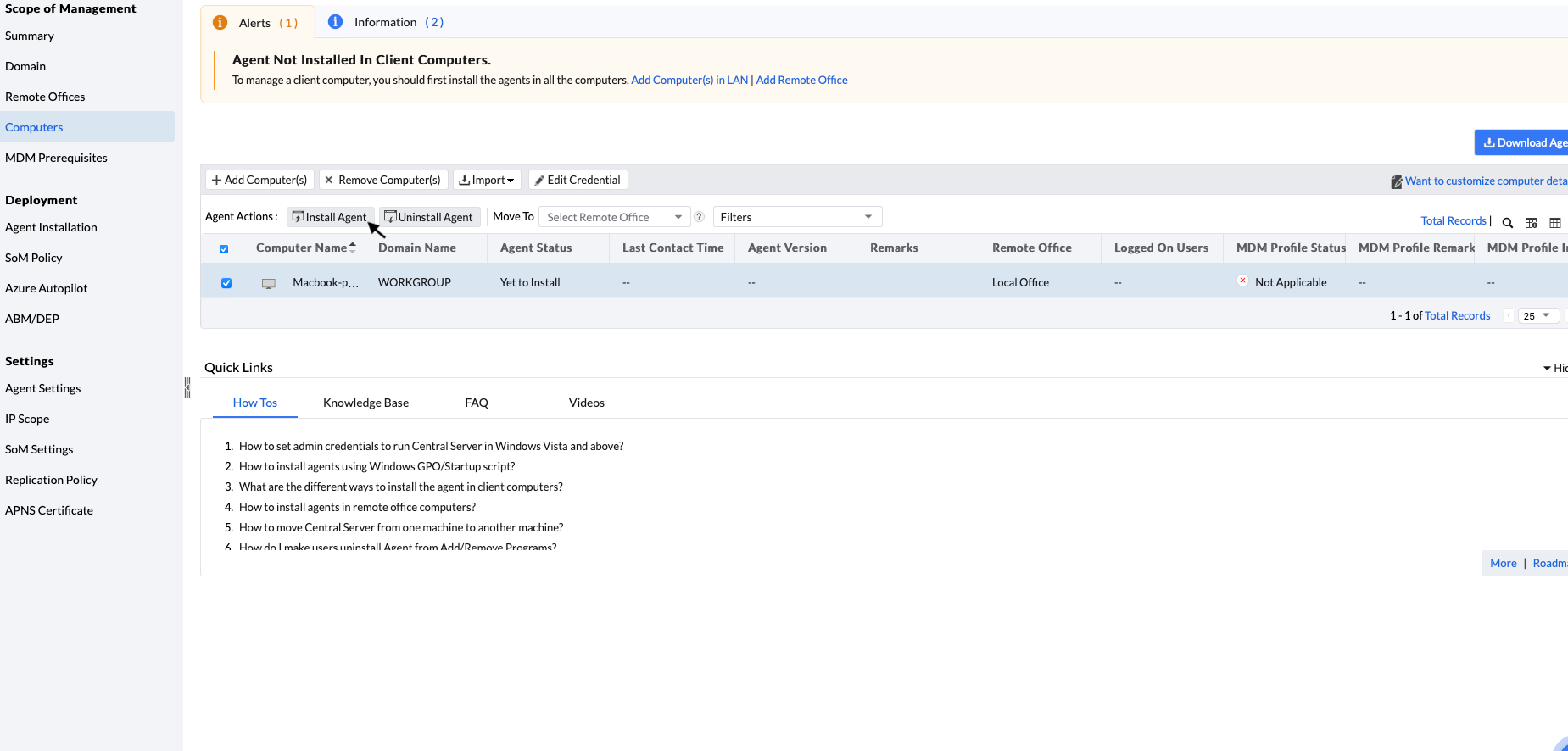The image size is (1568, 751).
Task: Click the Add Remote Office link
Action: click(x=801, y=80)
